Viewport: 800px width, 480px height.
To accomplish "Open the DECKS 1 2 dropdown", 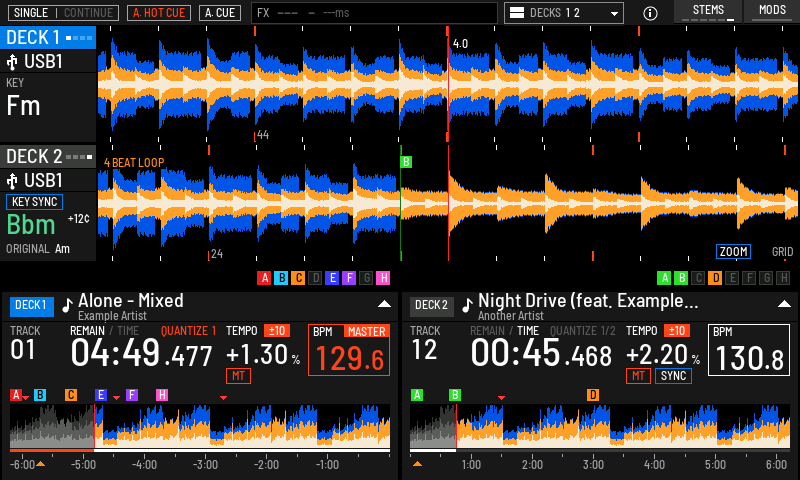I will pos(564,13).
